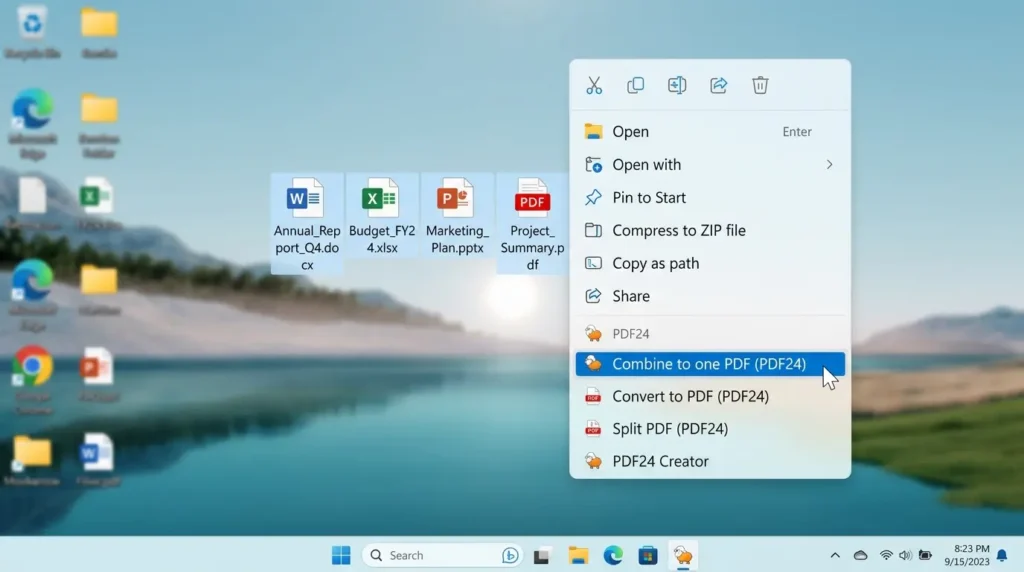Choose Compress to ZIP file
This screenshot has height=572, width=1024.
[710, 230]
